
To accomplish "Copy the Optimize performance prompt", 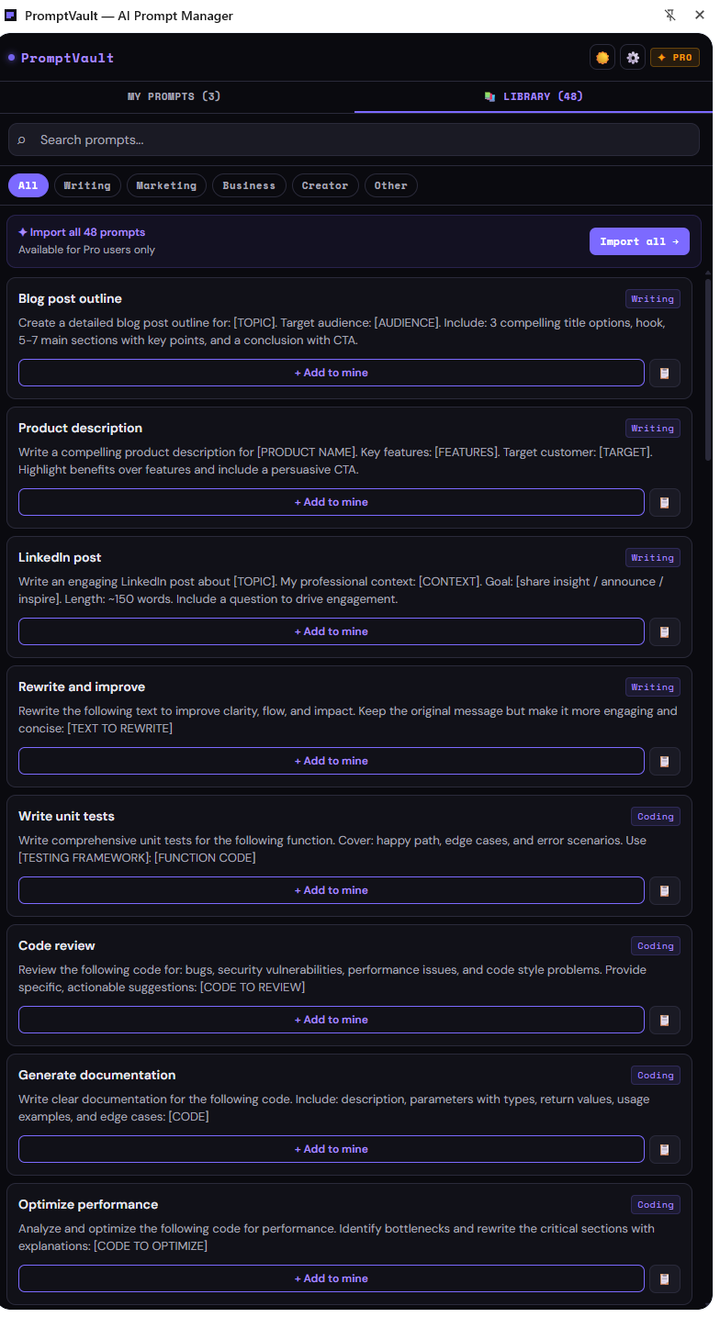I will click(664, 1278).
